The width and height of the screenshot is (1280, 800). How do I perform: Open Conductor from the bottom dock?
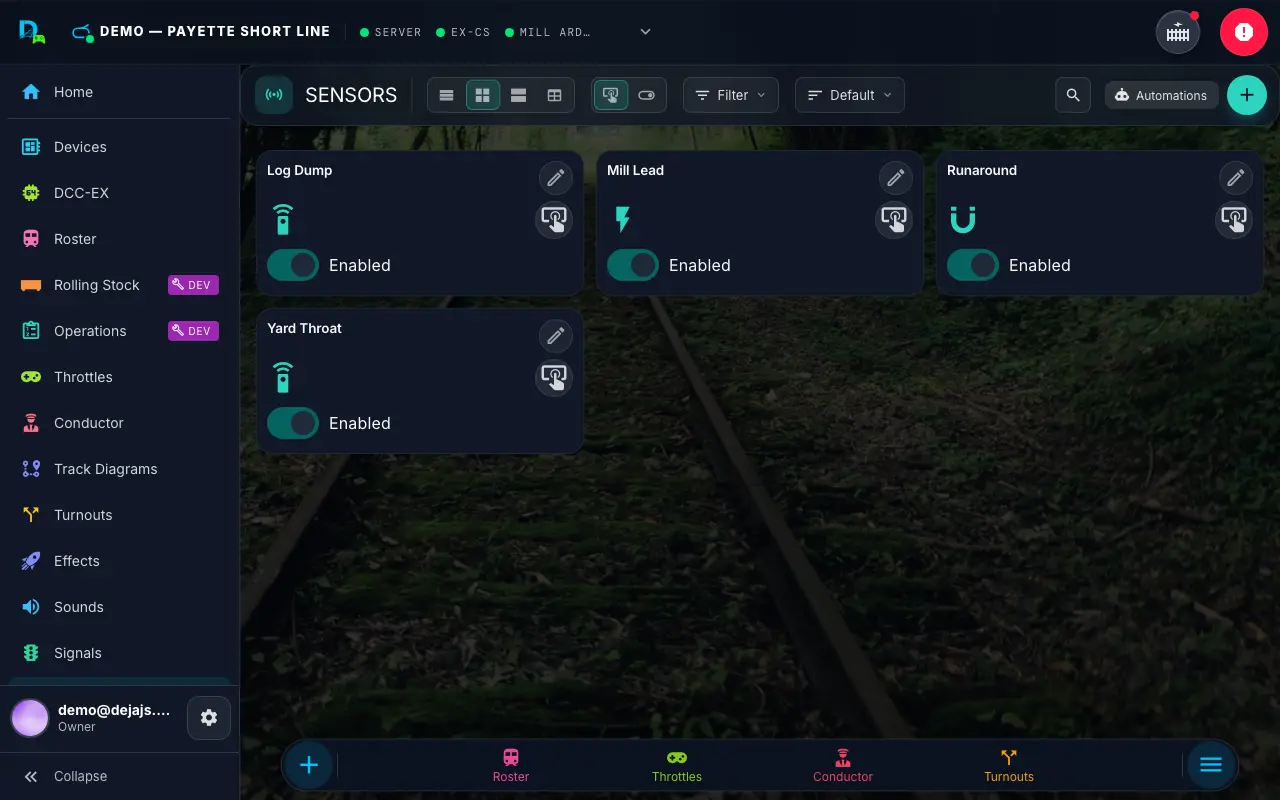(x=843, y=766)
